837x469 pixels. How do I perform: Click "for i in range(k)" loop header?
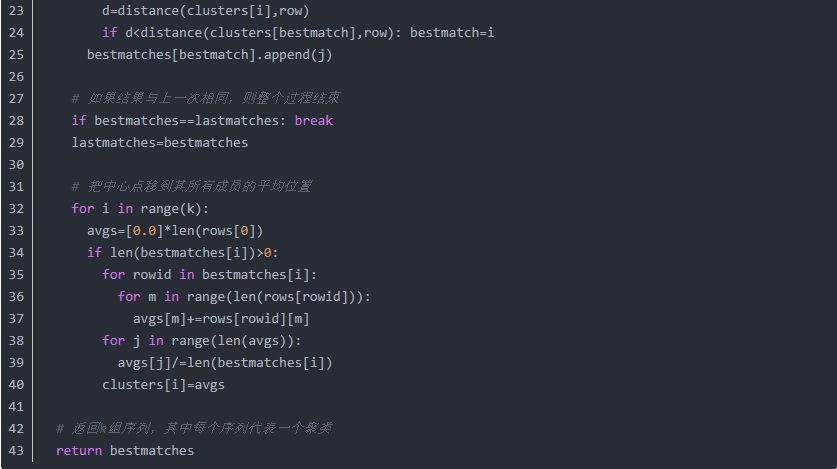coord(140,208)
